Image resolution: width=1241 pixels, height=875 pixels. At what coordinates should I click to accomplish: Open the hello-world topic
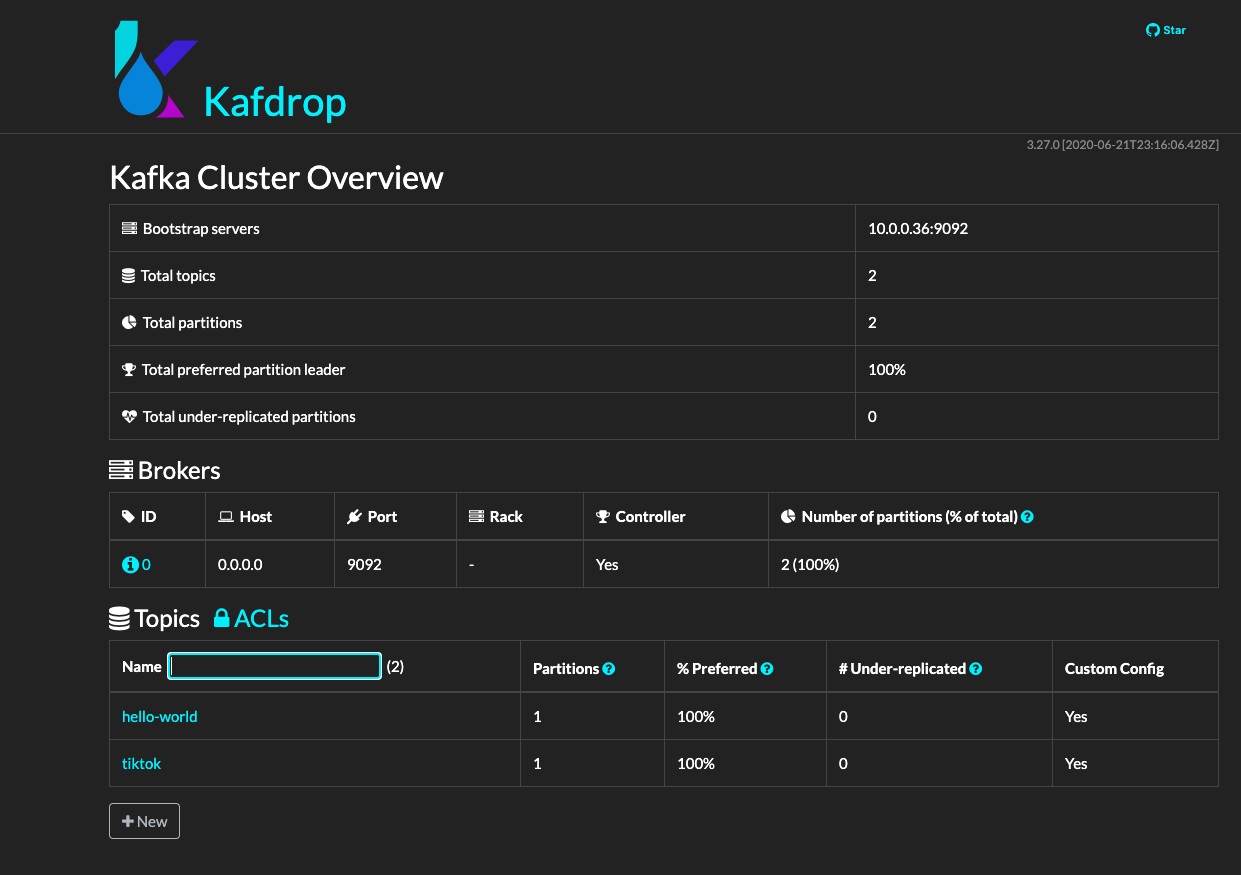pyautogui.click(x=159, y=716)
